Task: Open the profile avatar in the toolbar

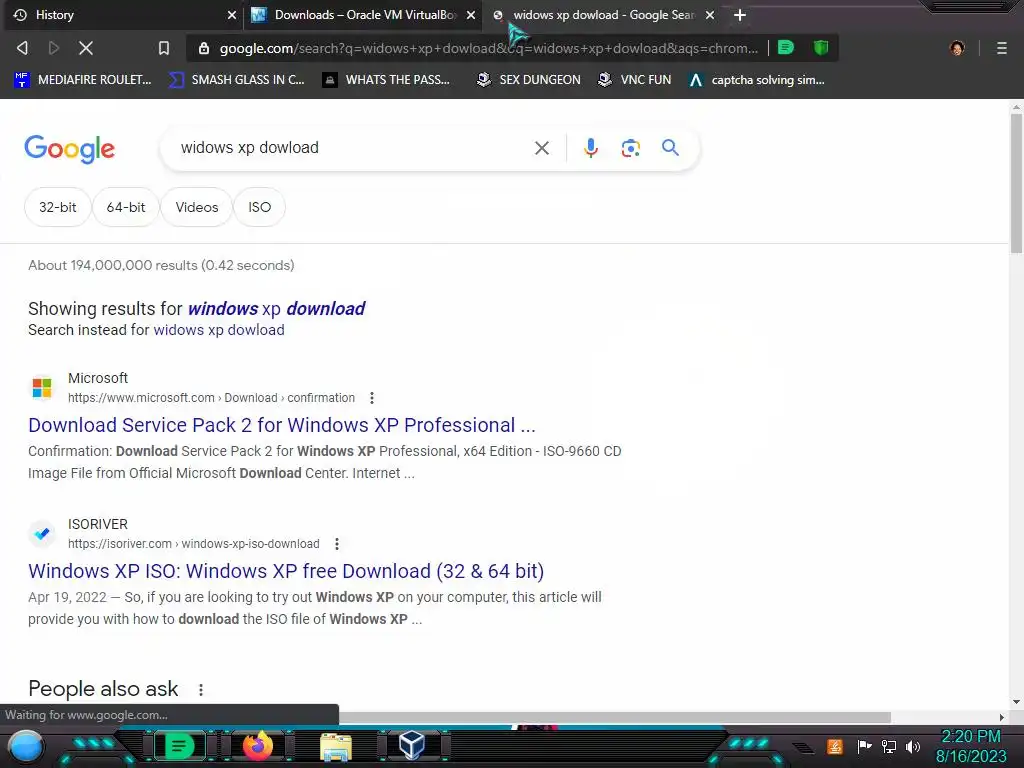Action: [x=957, y=48]
